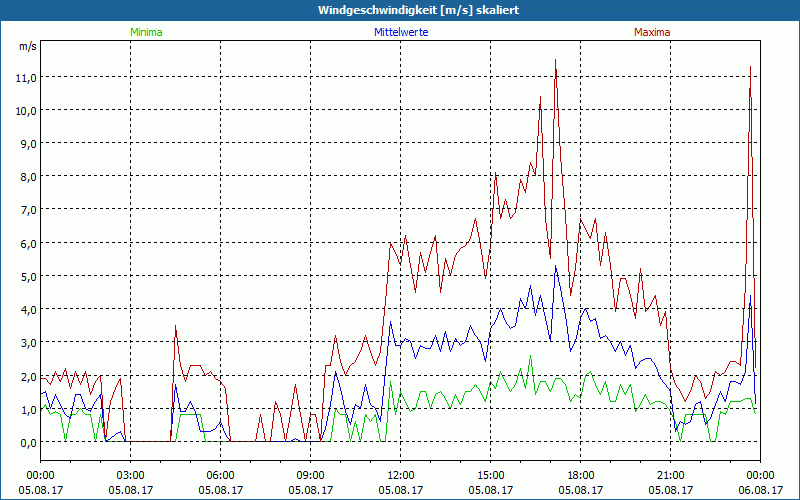Click the 1,0 y-axis value

(28, 410)
